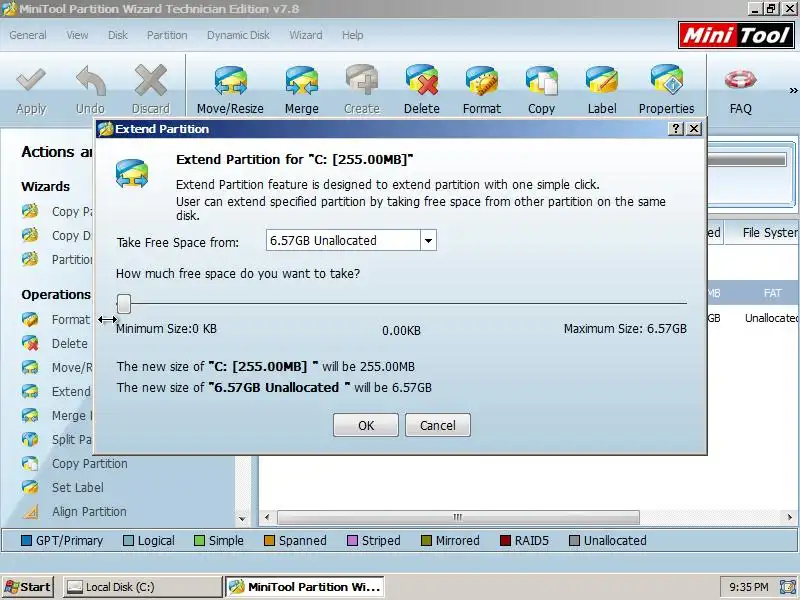The height and width of the screenshot is (600, 800).
Task: Click the Format toolbar icon
Action: coord(482,81)
